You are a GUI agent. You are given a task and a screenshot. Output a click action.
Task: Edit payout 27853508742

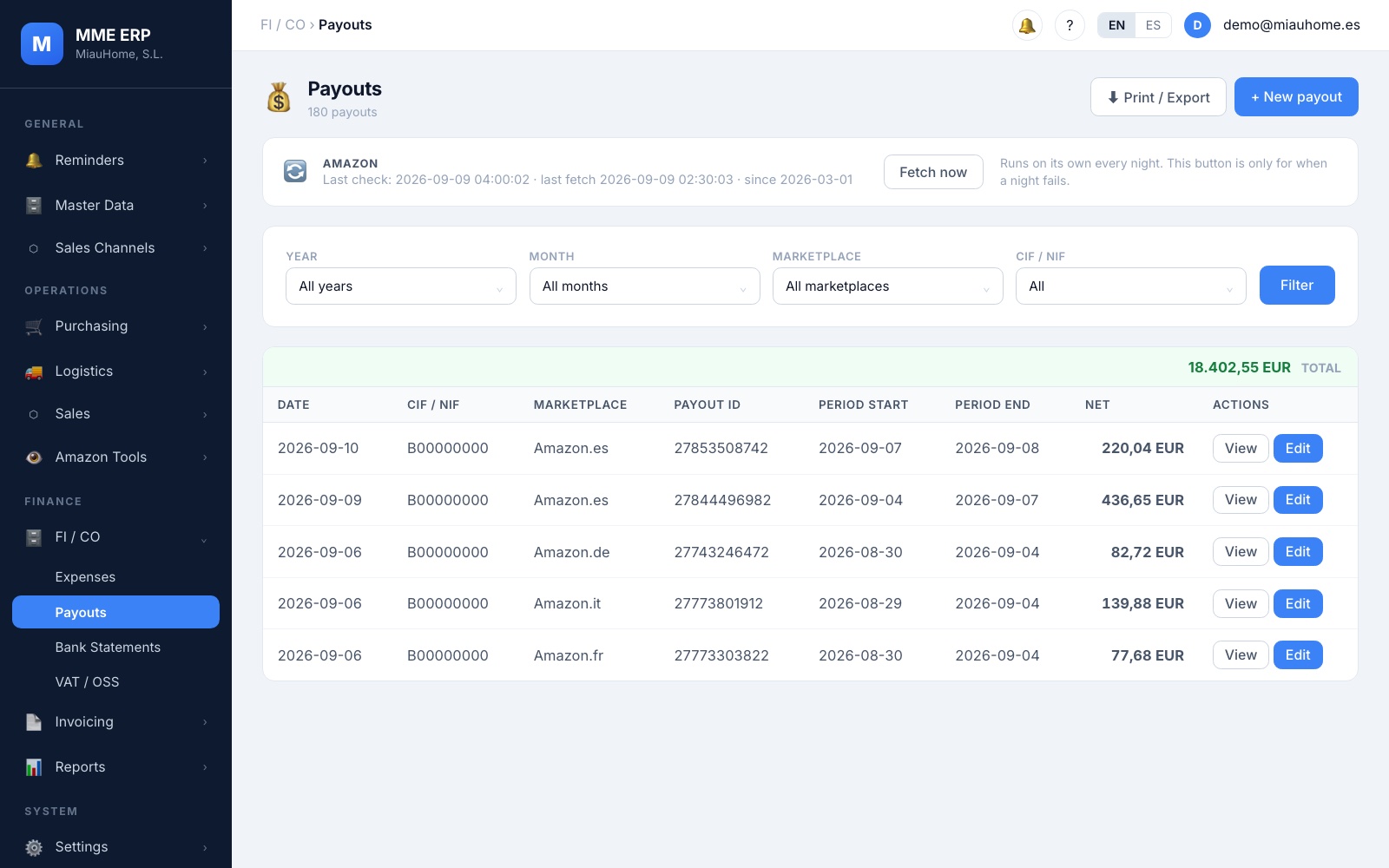point(1298,448)
